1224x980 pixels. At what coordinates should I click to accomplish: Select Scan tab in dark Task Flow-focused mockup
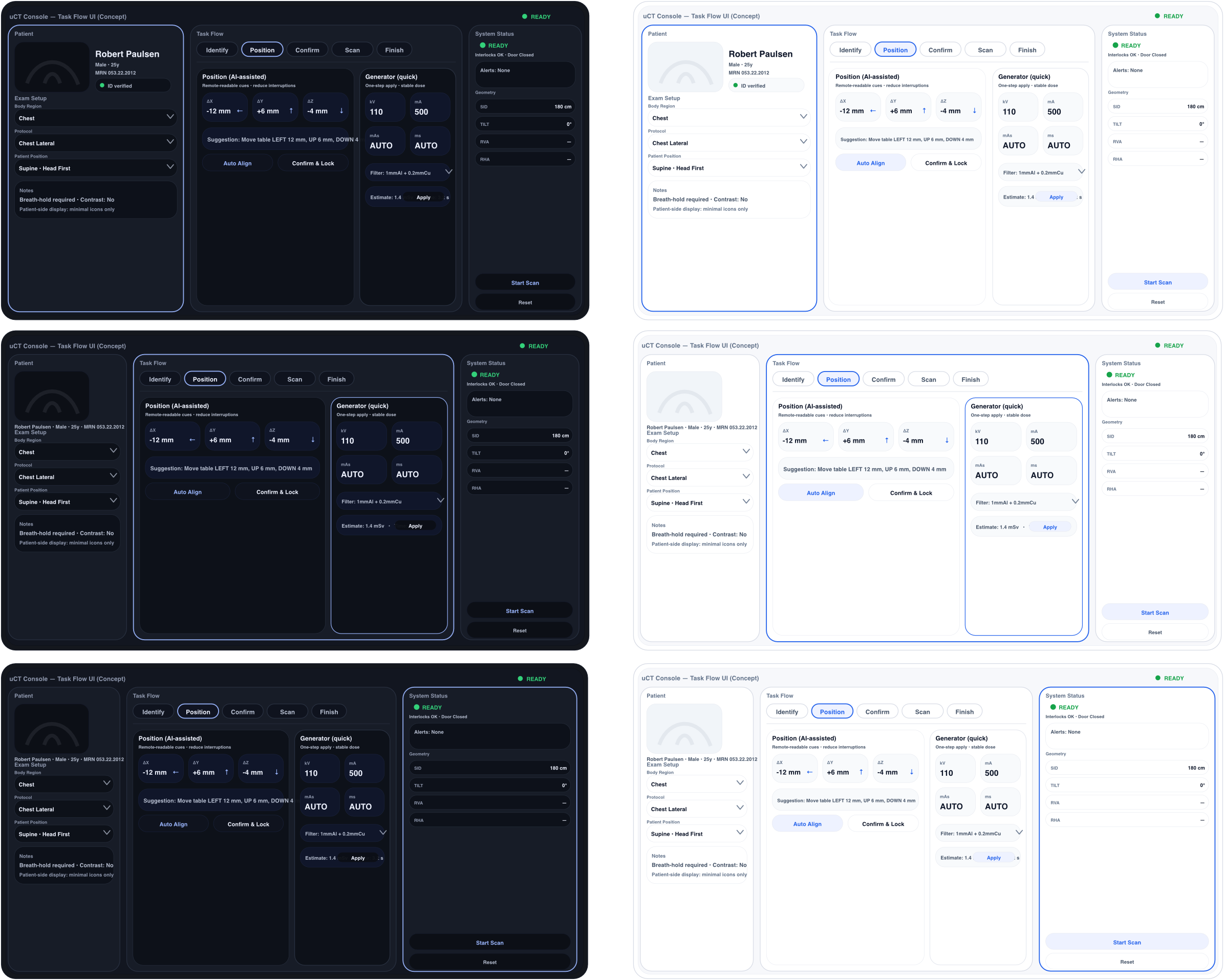[295, 379]
